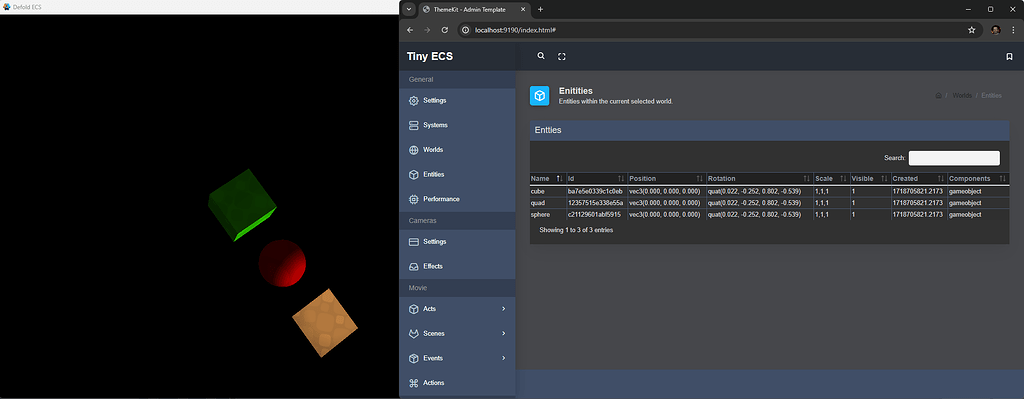Image resolution: width=1024 pixels, height=399 pixels.
Task: Select the Performance chip icon
Action: click(x=413, y=199)
